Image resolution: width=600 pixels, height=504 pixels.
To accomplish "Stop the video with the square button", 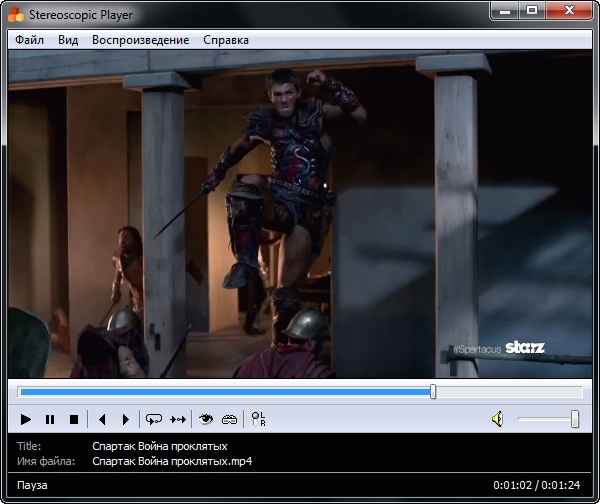I will tap(74, 420).
